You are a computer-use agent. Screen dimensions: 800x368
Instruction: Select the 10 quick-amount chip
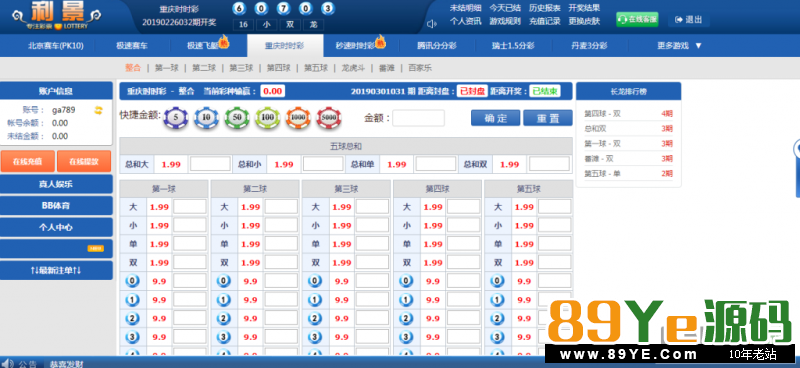click(x=206, y=118)
